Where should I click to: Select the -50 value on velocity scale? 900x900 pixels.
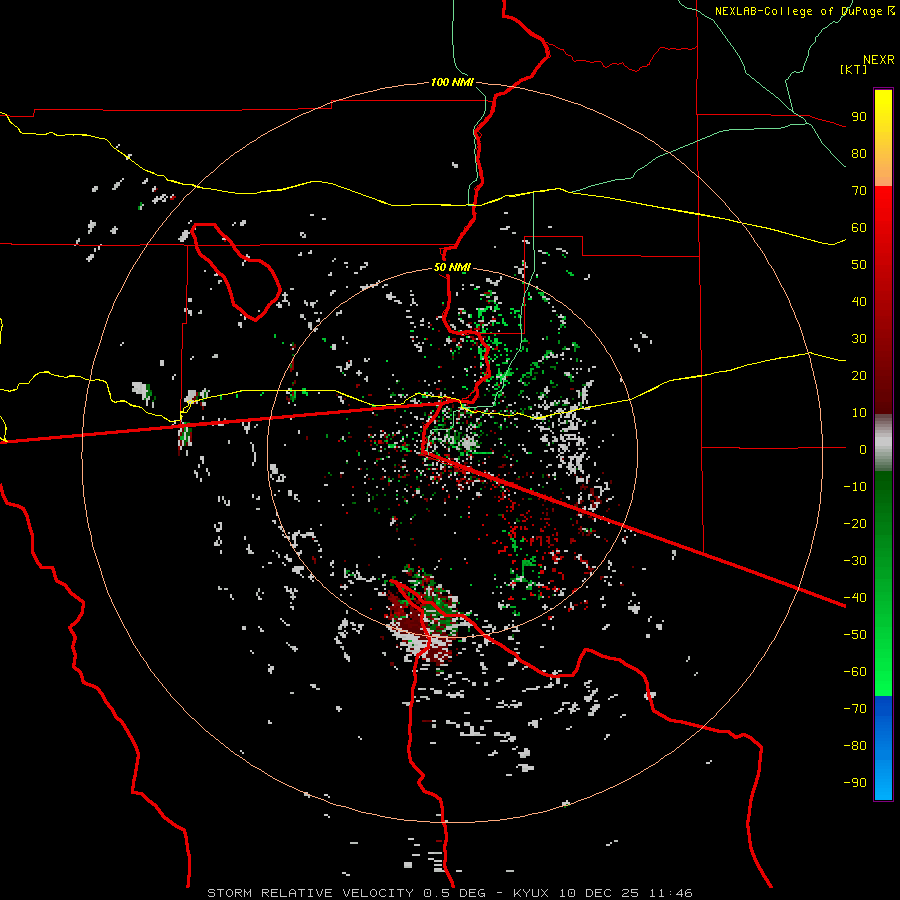[x=855, y=635]
